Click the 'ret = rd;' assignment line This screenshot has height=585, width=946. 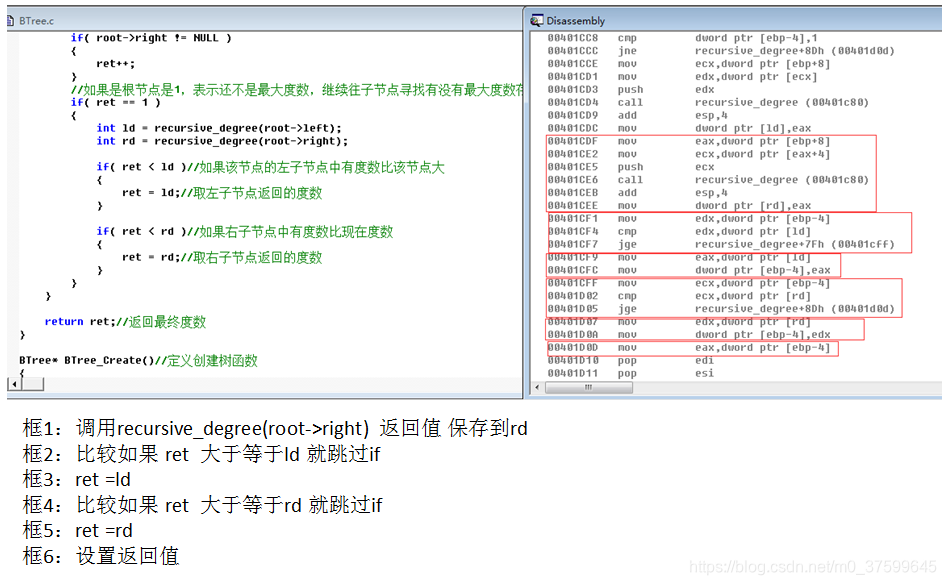click(x=222, y=258)
